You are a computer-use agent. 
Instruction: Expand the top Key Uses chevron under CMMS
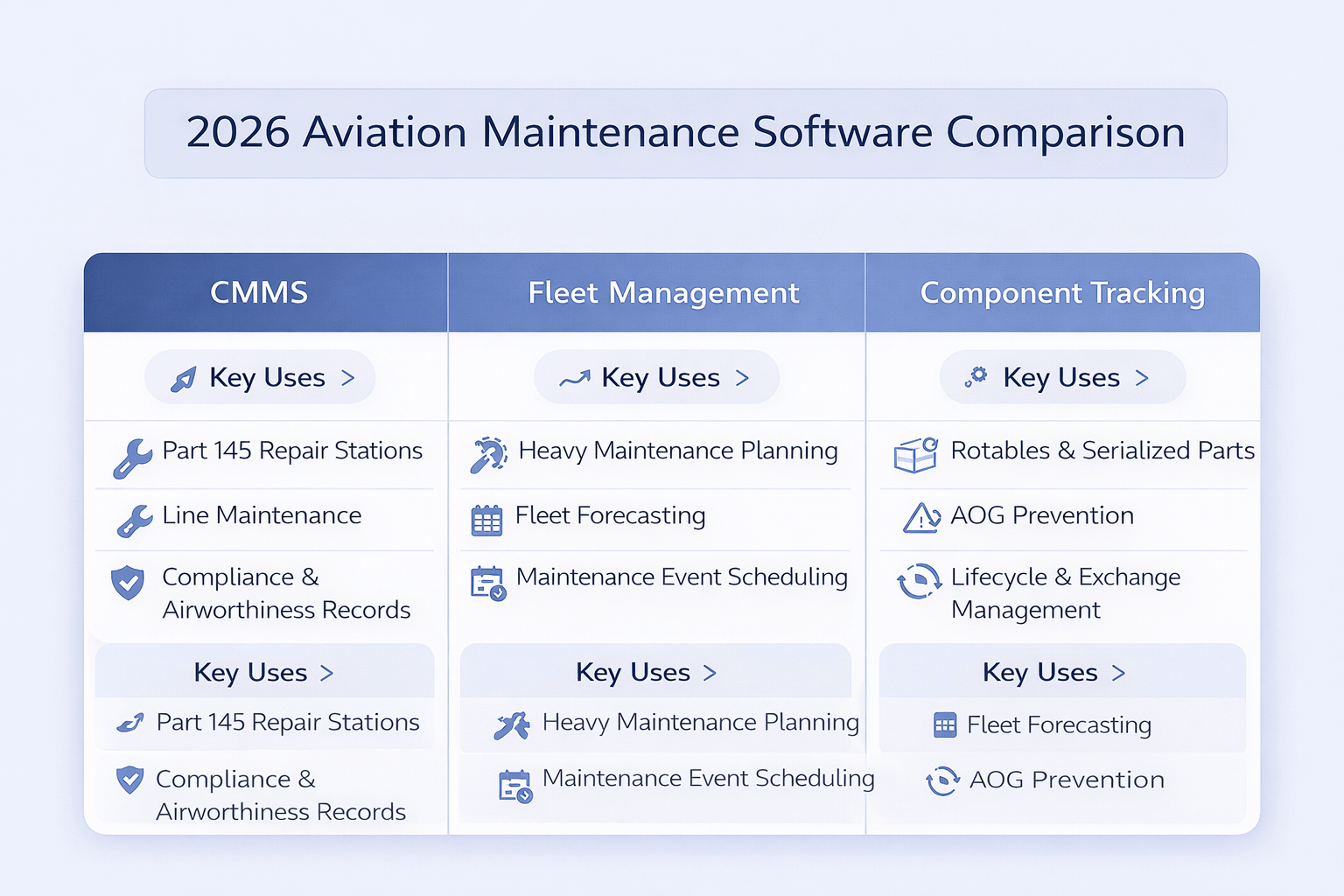[x=348, y=378]
